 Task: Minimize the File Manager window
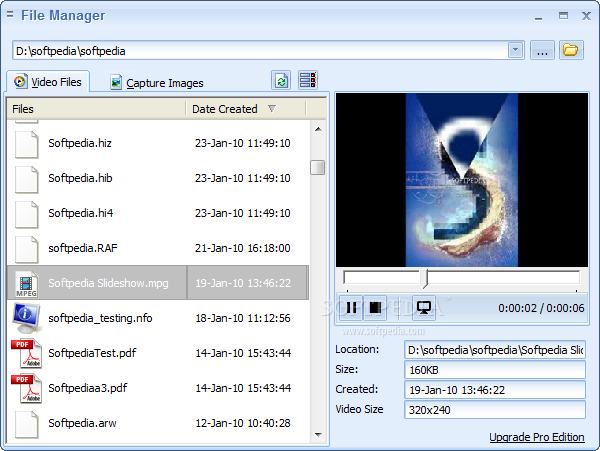[x=538, y=16]
